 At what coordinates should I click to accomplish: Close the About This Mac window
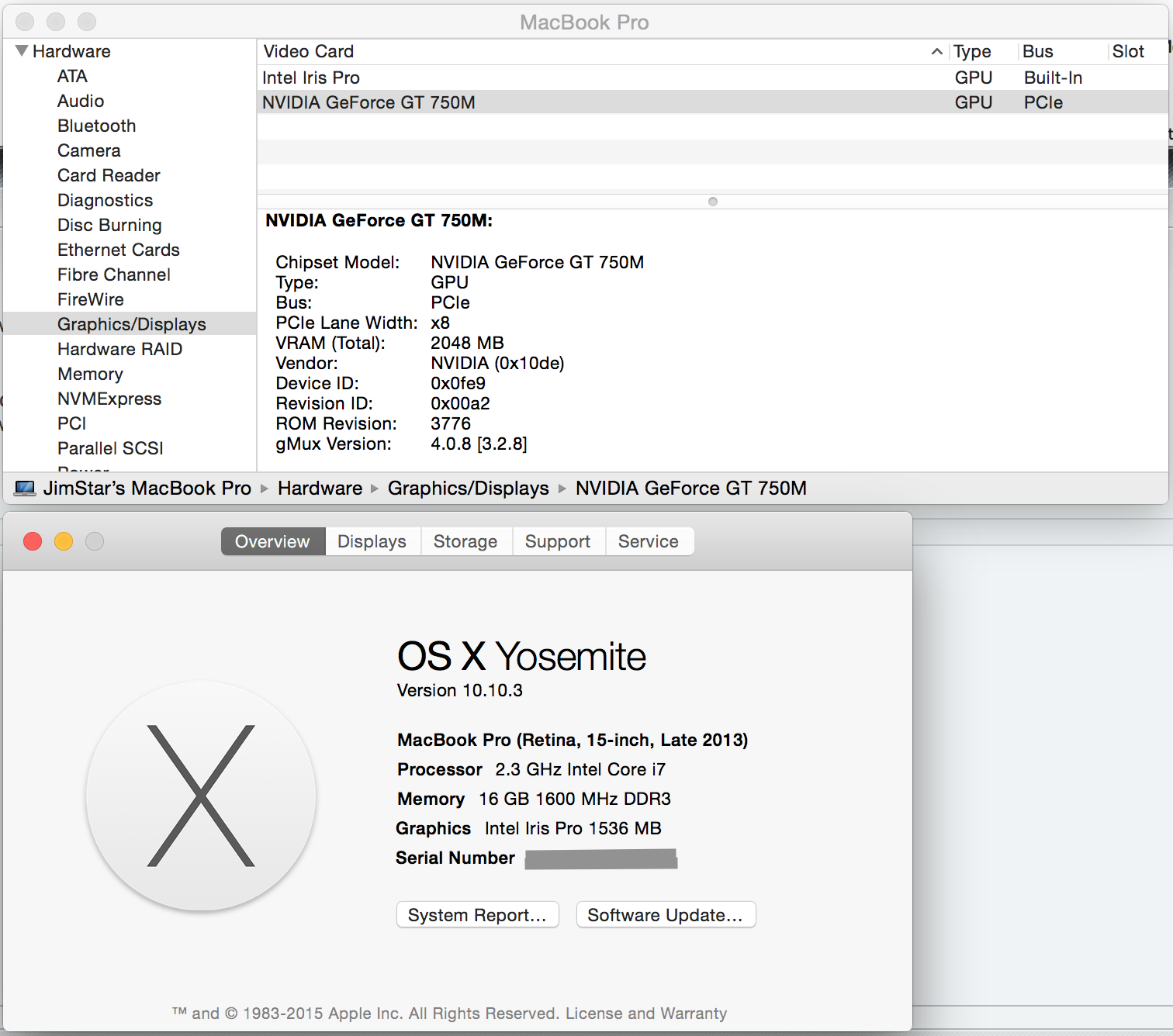point(33,541)
